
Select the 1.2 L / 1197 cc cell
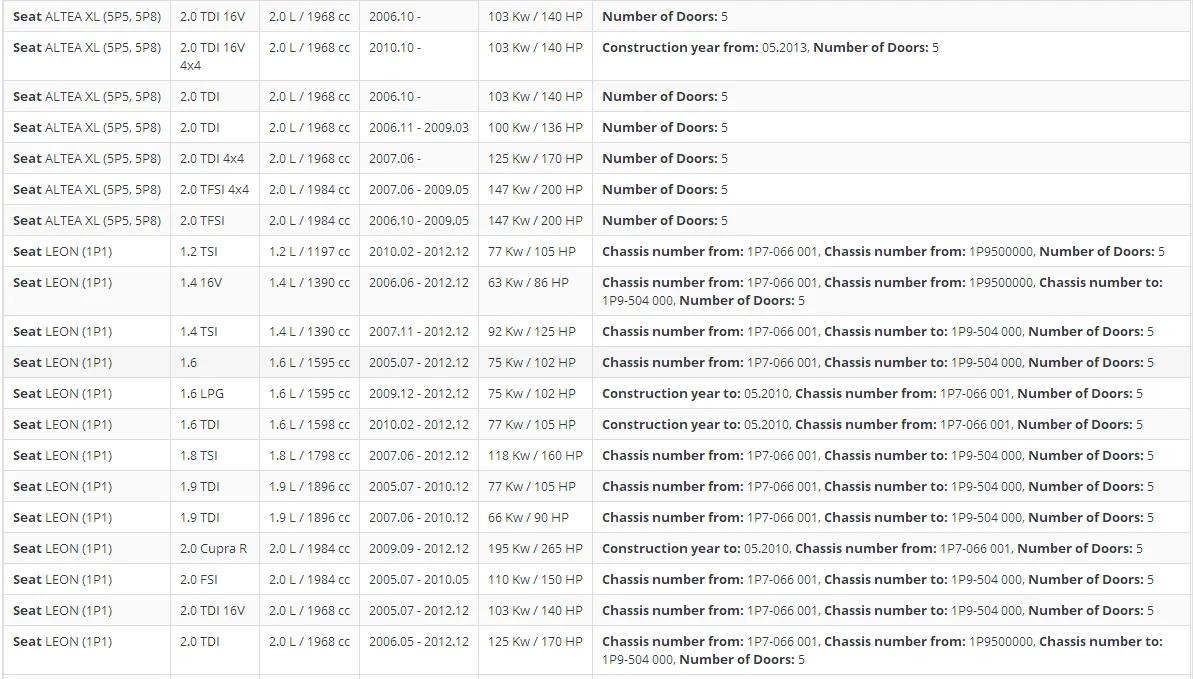click(309, 251)
